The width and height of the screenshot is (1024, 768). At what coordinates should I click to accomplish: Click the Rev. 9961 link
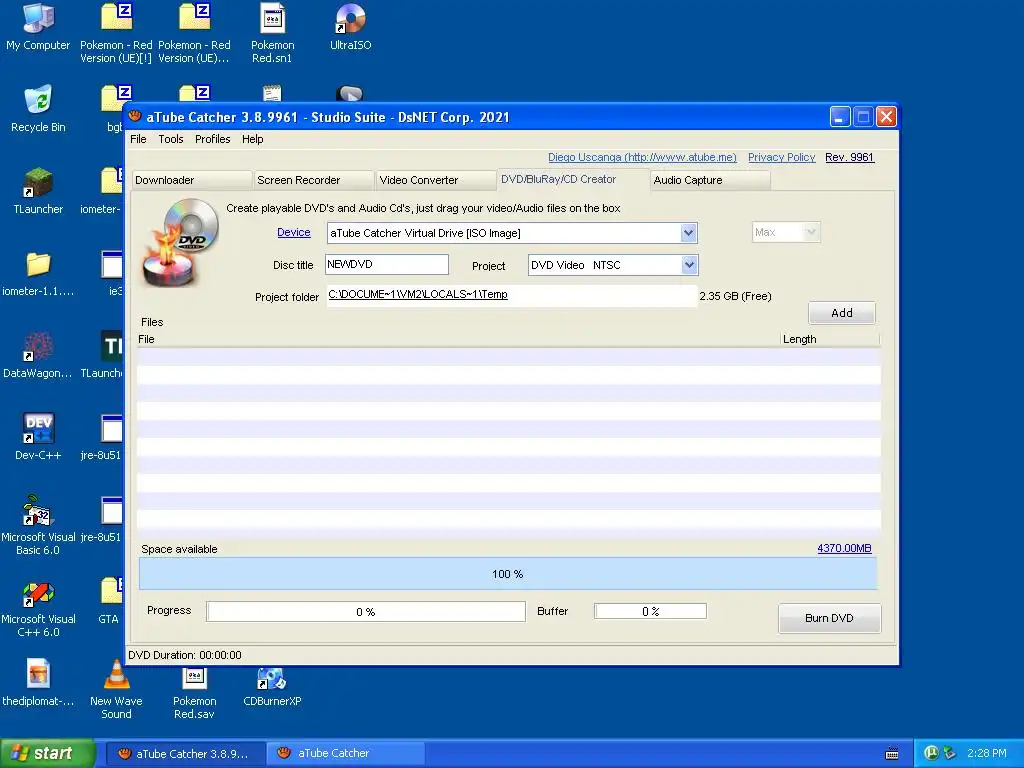coord(849,157)
